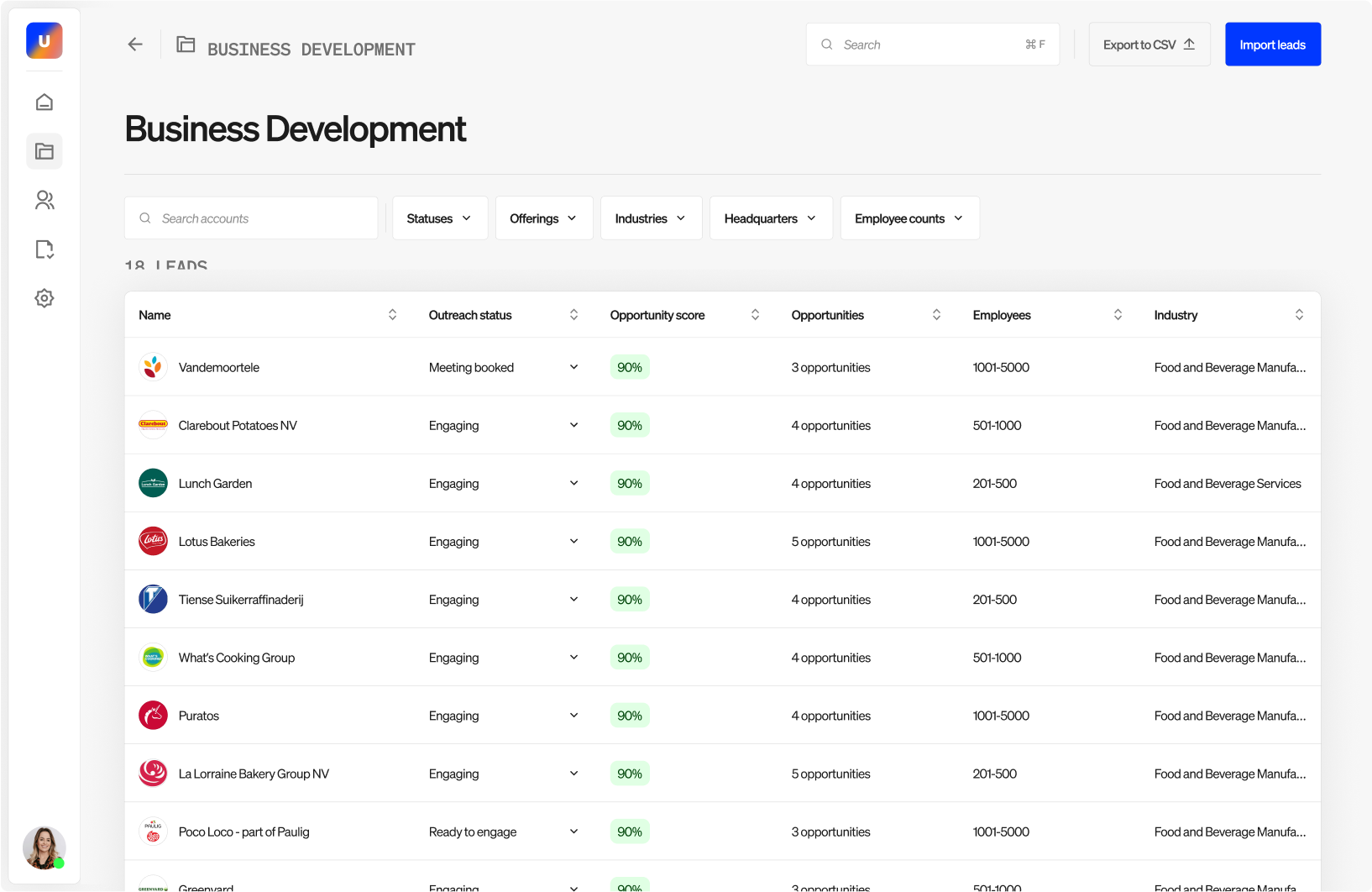This screenshot has width=1372, height=892.
Task: Expand Lotus Bakeries status chevron
Action: pyautogui.click(x=573, y=541)
